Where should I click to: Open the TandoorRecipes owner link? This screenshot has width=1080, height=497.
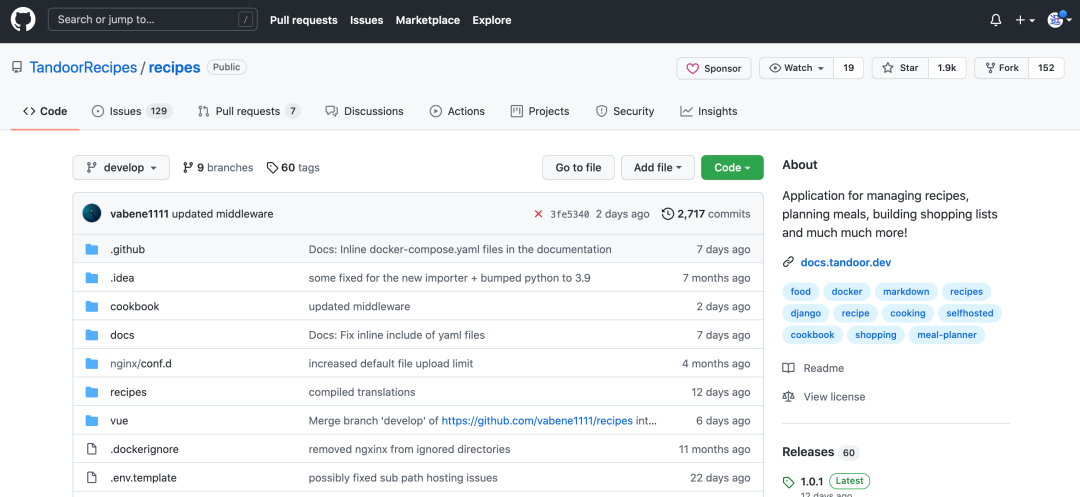(x=83, y=67)
